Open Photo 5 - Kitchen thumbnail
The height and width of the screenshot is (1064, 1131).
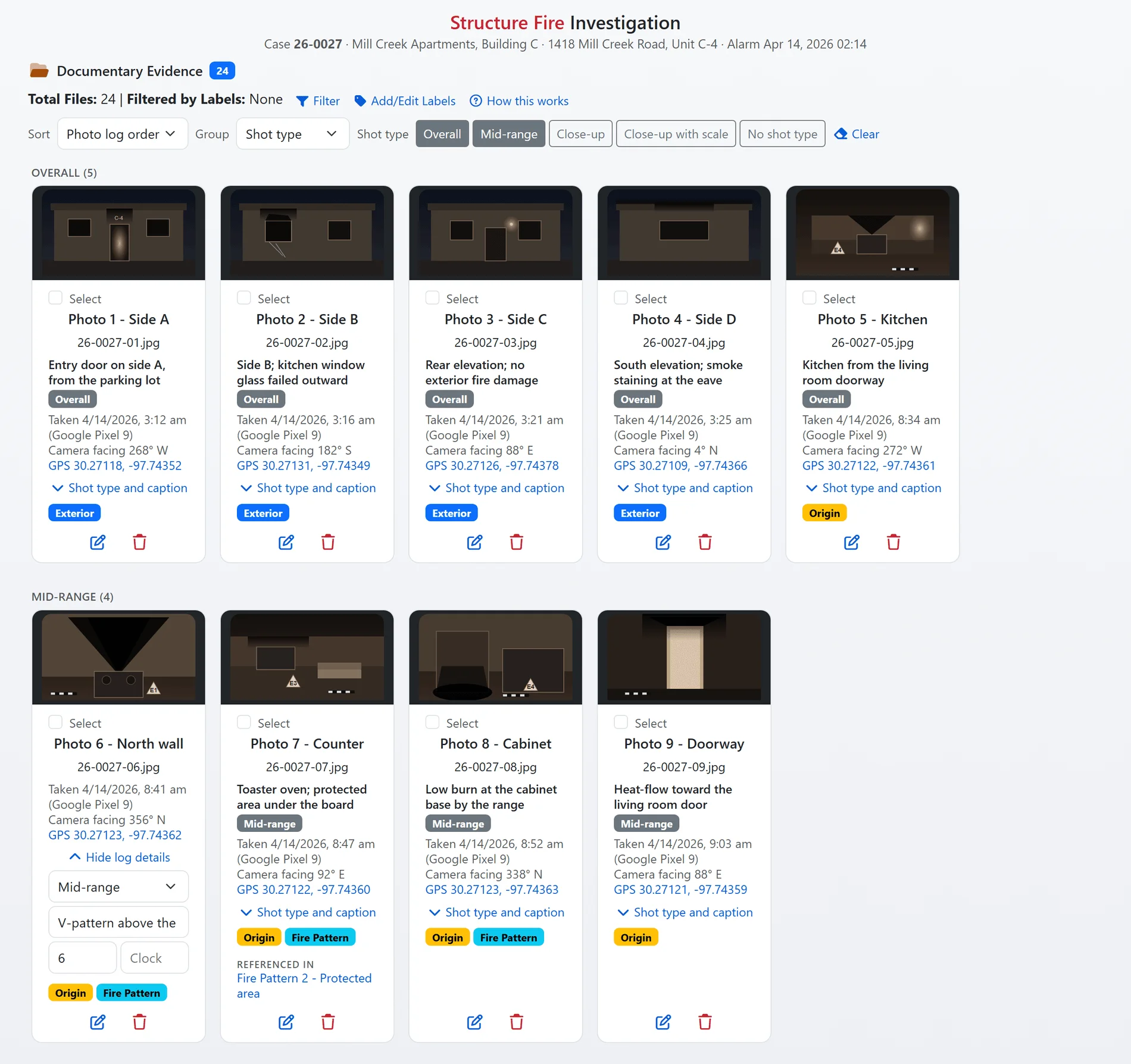click(x=873, y=233)
